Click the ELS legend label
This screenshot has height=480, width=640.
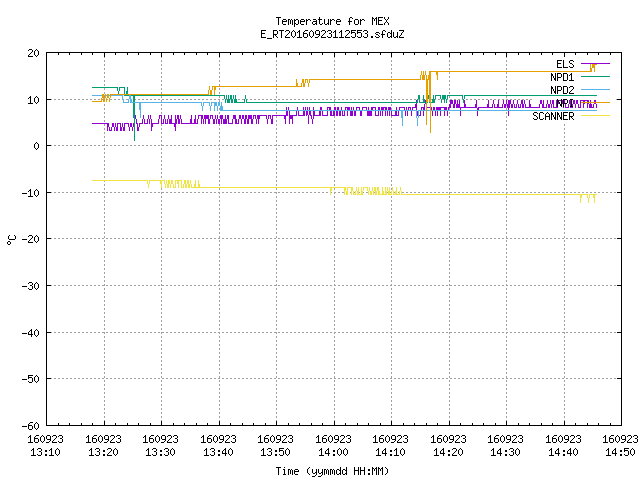pos(565,64)
